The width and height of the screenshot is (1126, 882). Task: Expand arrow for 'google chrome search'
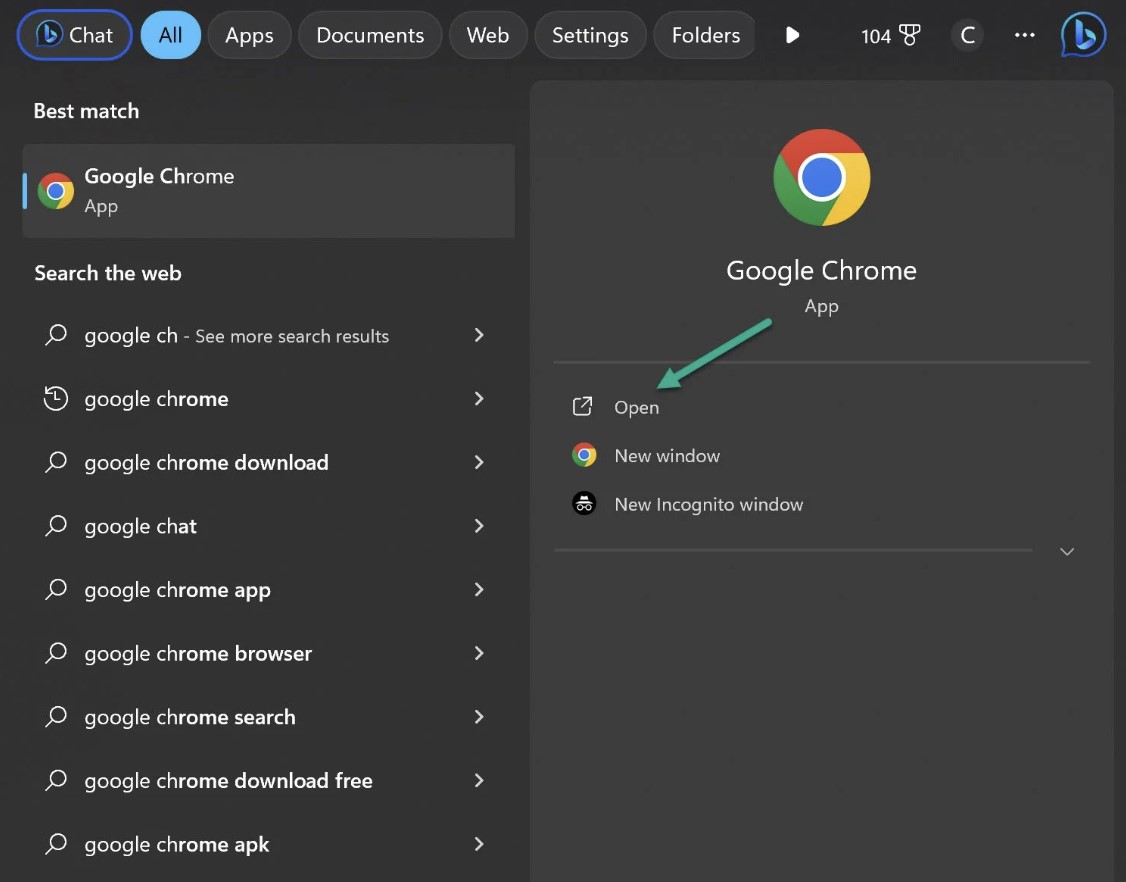click(479, 716)
